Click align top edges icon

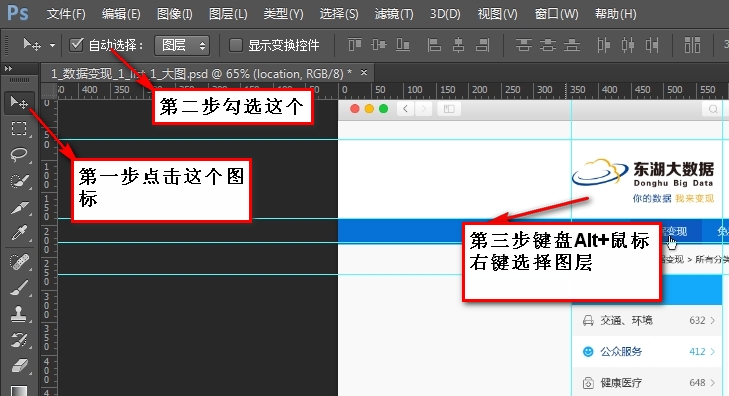coord(355,45)
